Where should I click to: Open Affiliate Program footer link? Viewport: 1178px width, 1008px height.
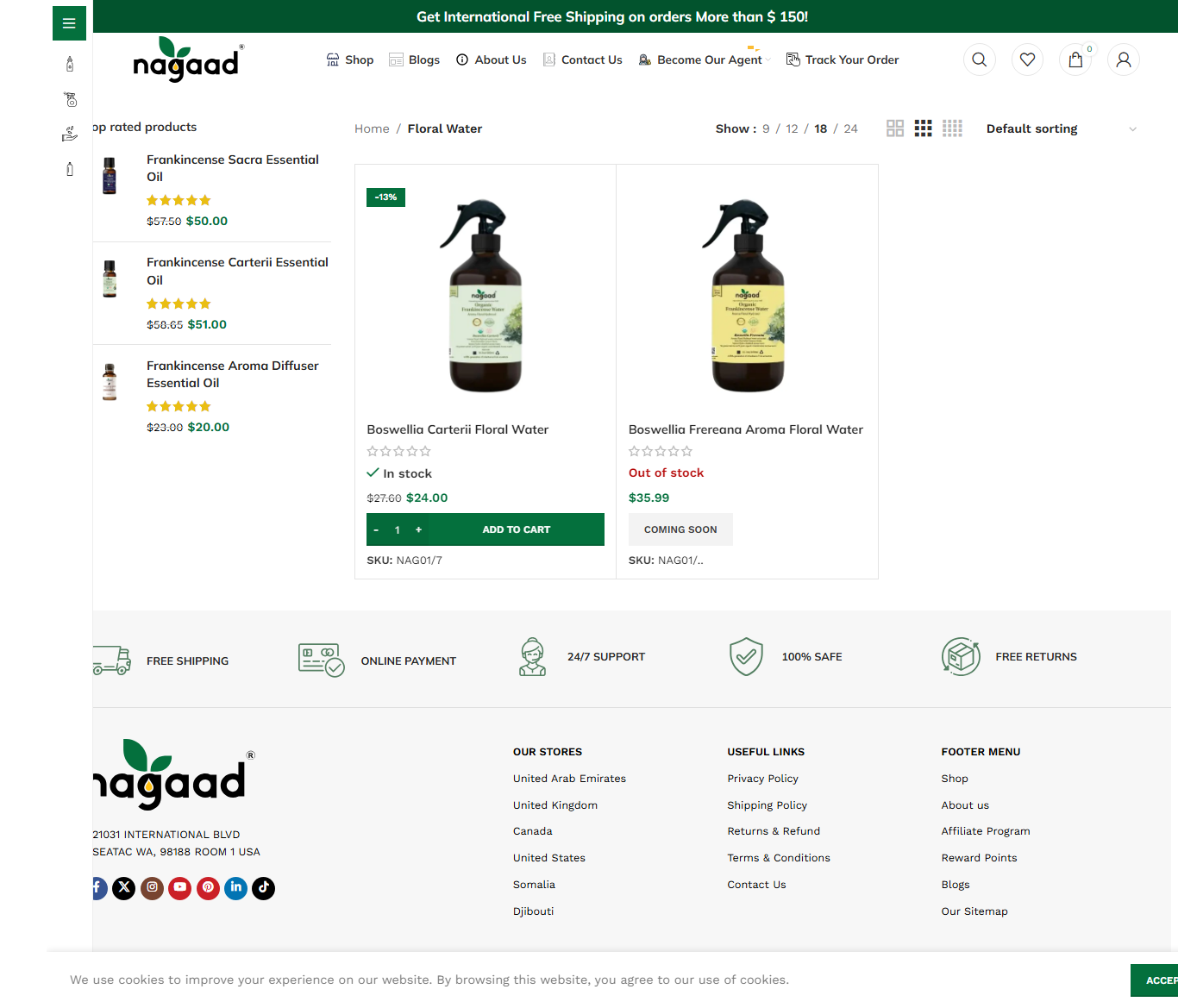pyautogui.click(x=986, y=831)
